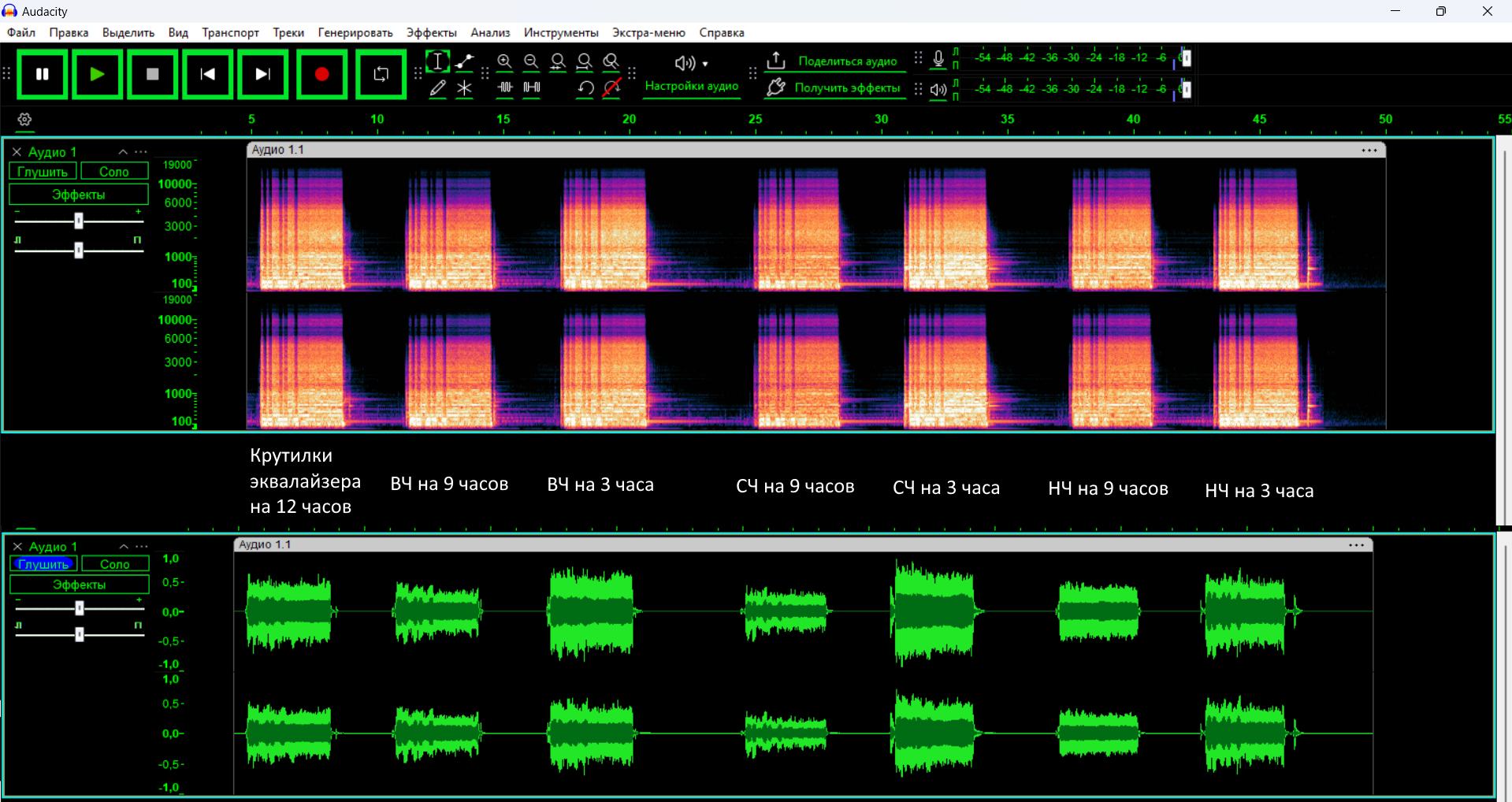The image size is (1512, 802).
Task: Start playback with the Play button
Action: (x=98, y=74)
